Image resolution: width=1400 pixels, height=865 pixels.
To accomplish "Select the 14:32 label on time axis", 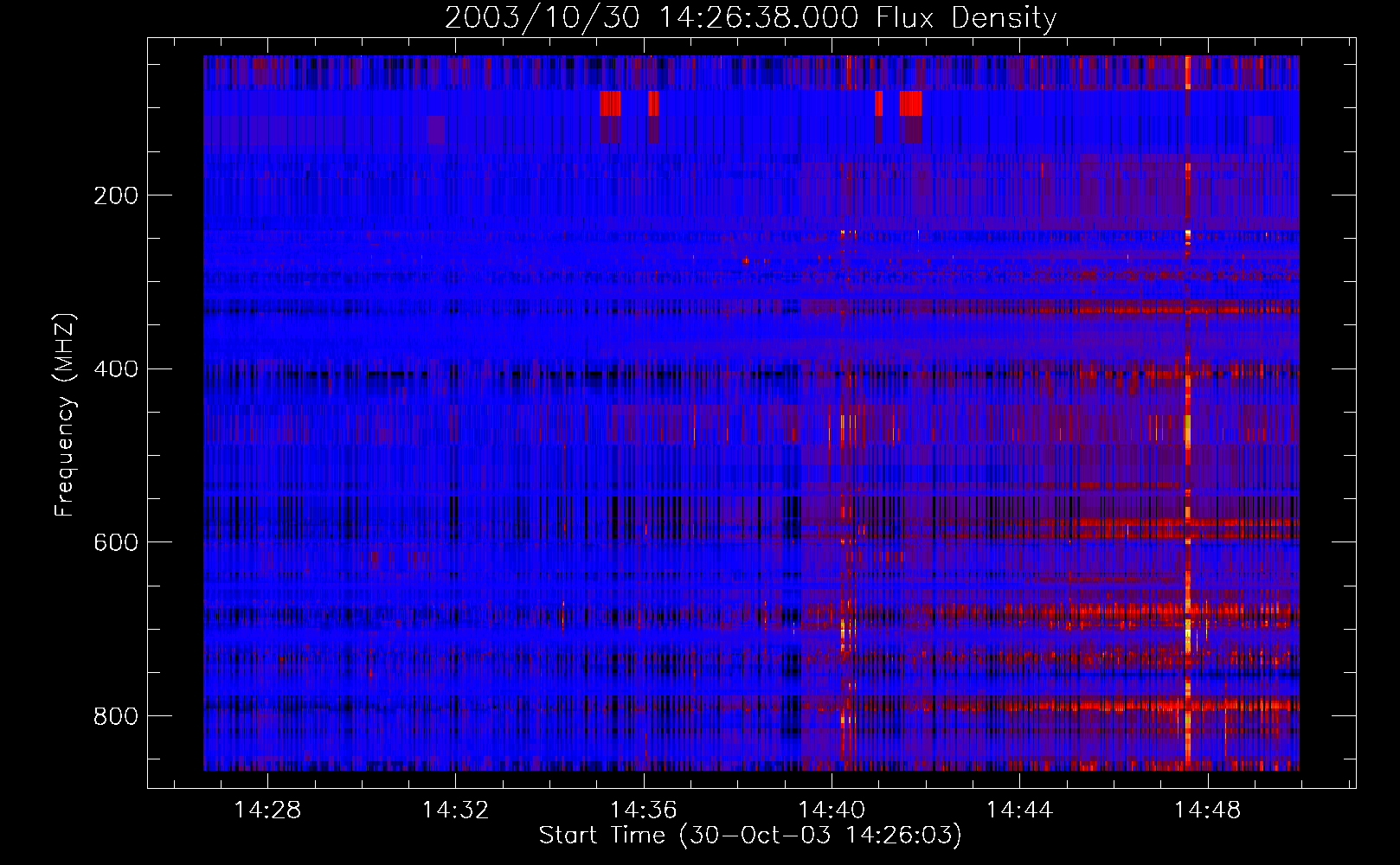I will pyautogui.click(x=455, y=811).
